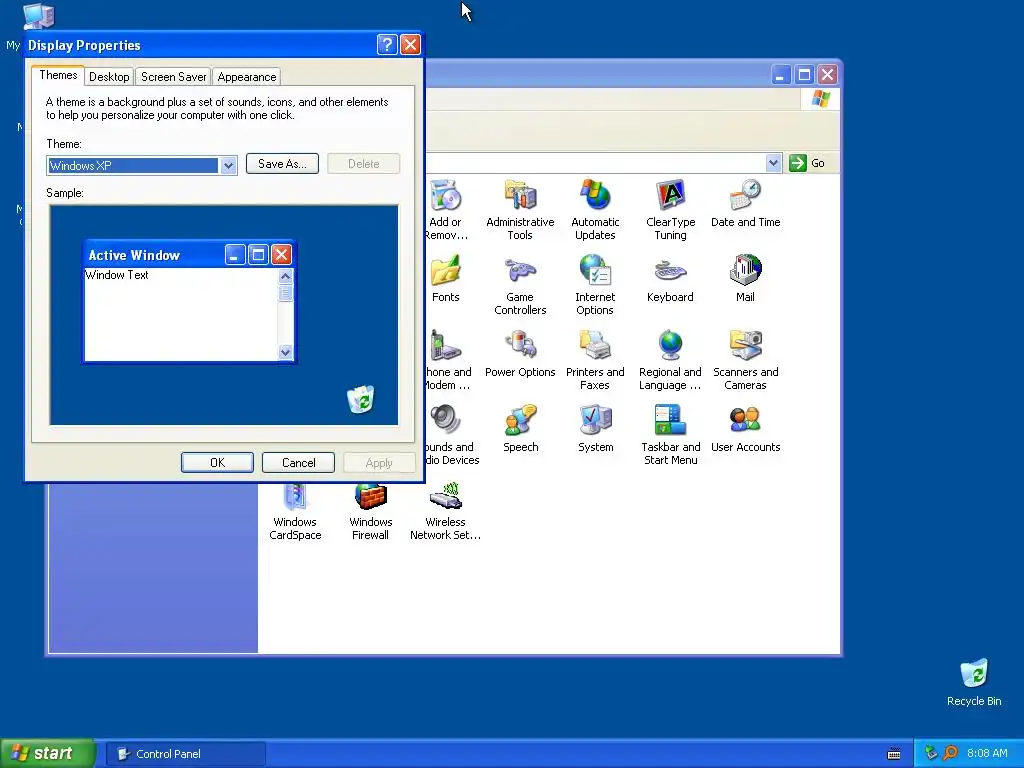The width and height of the screenshot is (1024, 768).
Task: Click OK in Display Properties
Action: coord(217,462)
